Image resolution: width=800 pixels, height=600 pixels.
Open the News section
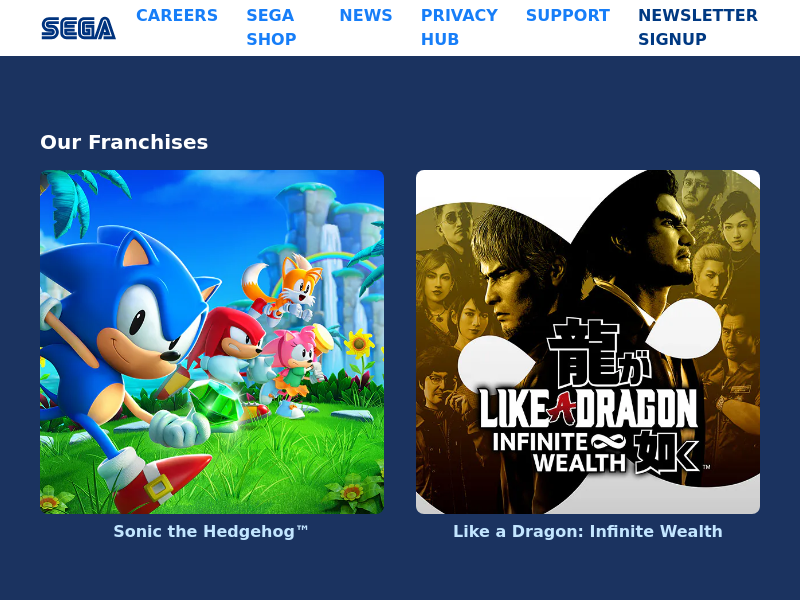[x=366, y=15]
